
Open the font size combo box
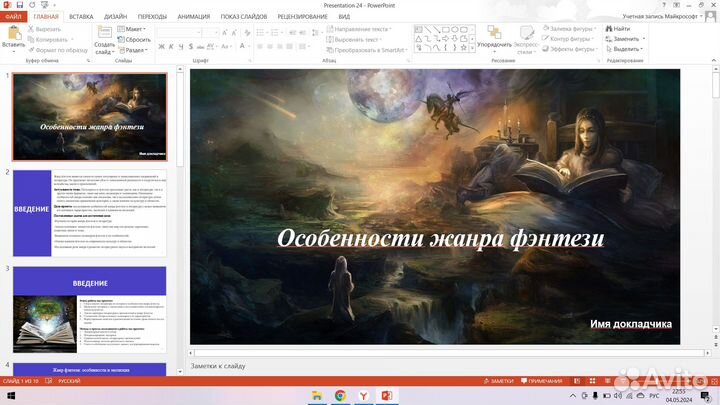pyautogui.click(x=210, y=33)
